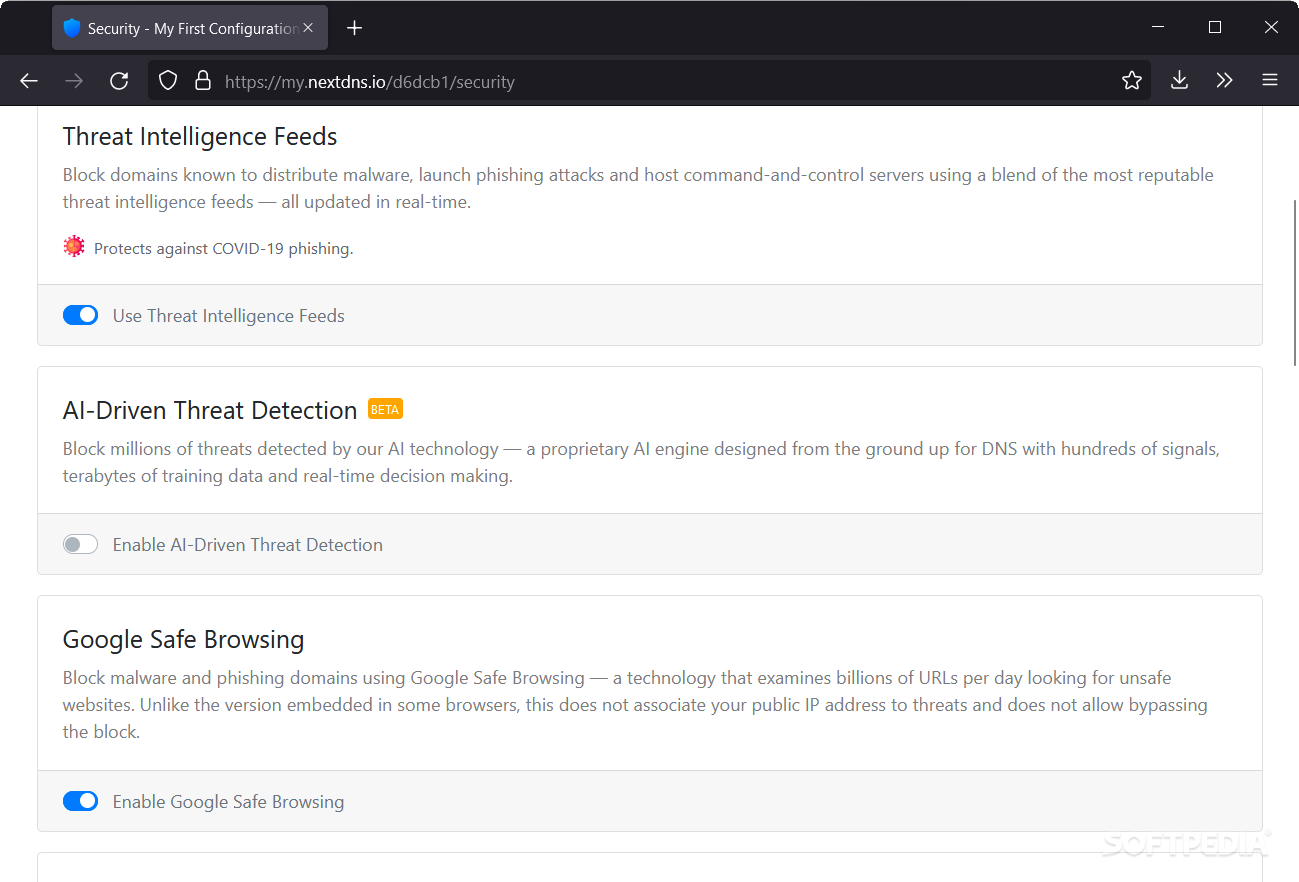Click the 'Use Threat Intelligence Feeds' label

point(229,316)
